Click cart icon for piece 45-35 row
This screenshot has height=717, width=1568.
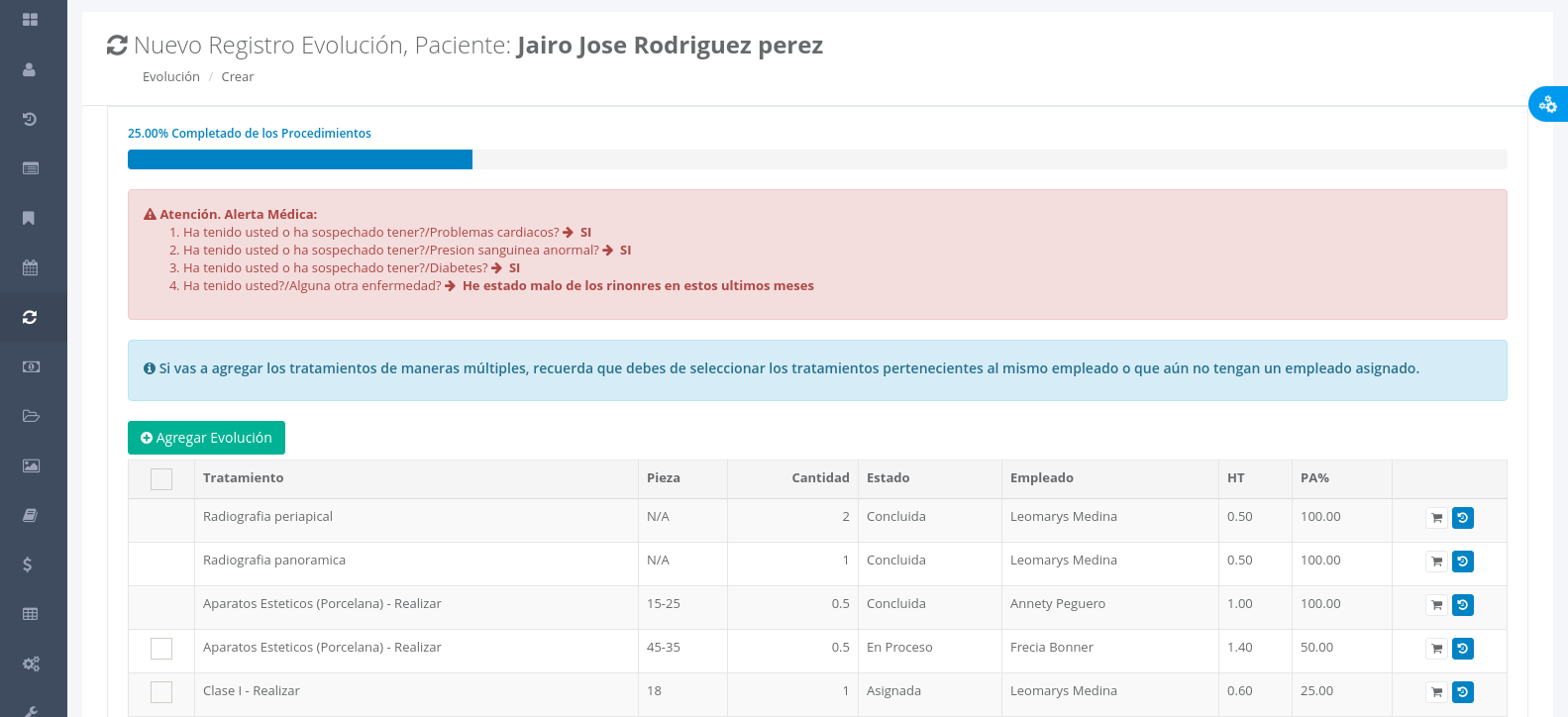pos(1436,649)
